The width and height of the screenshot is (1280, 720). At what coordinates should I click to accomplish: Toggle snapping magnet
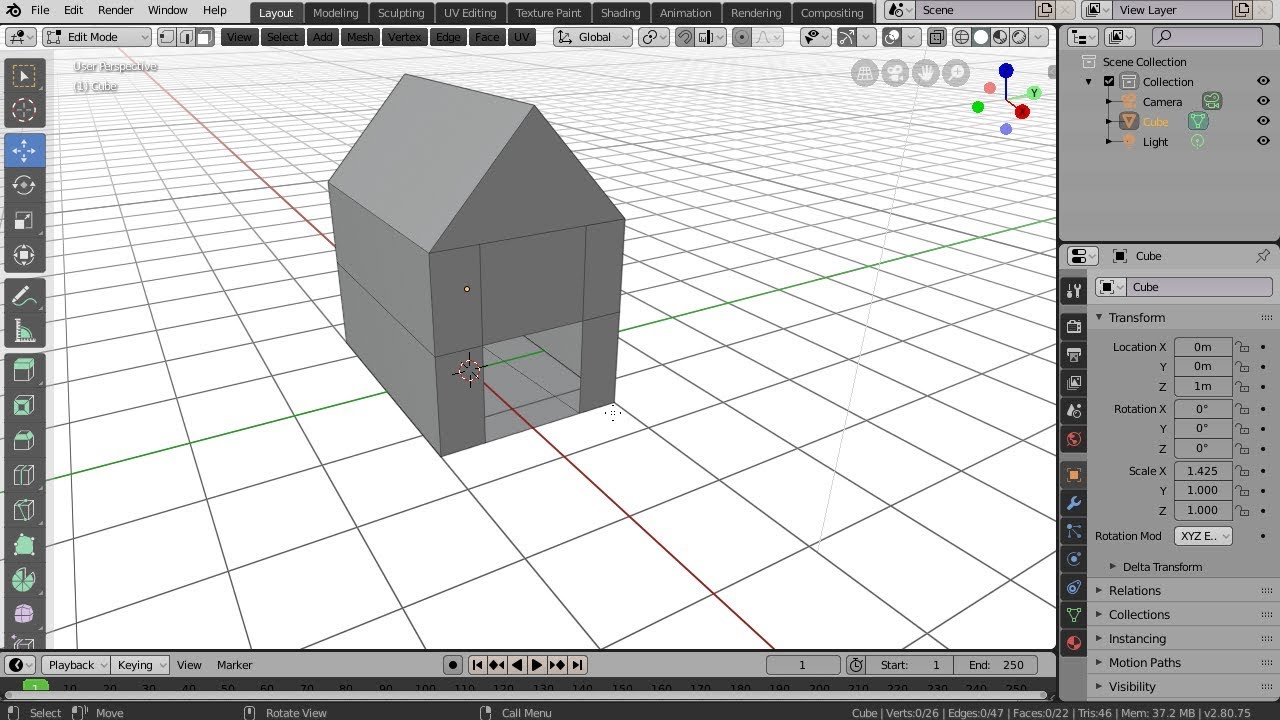[685, 37]
